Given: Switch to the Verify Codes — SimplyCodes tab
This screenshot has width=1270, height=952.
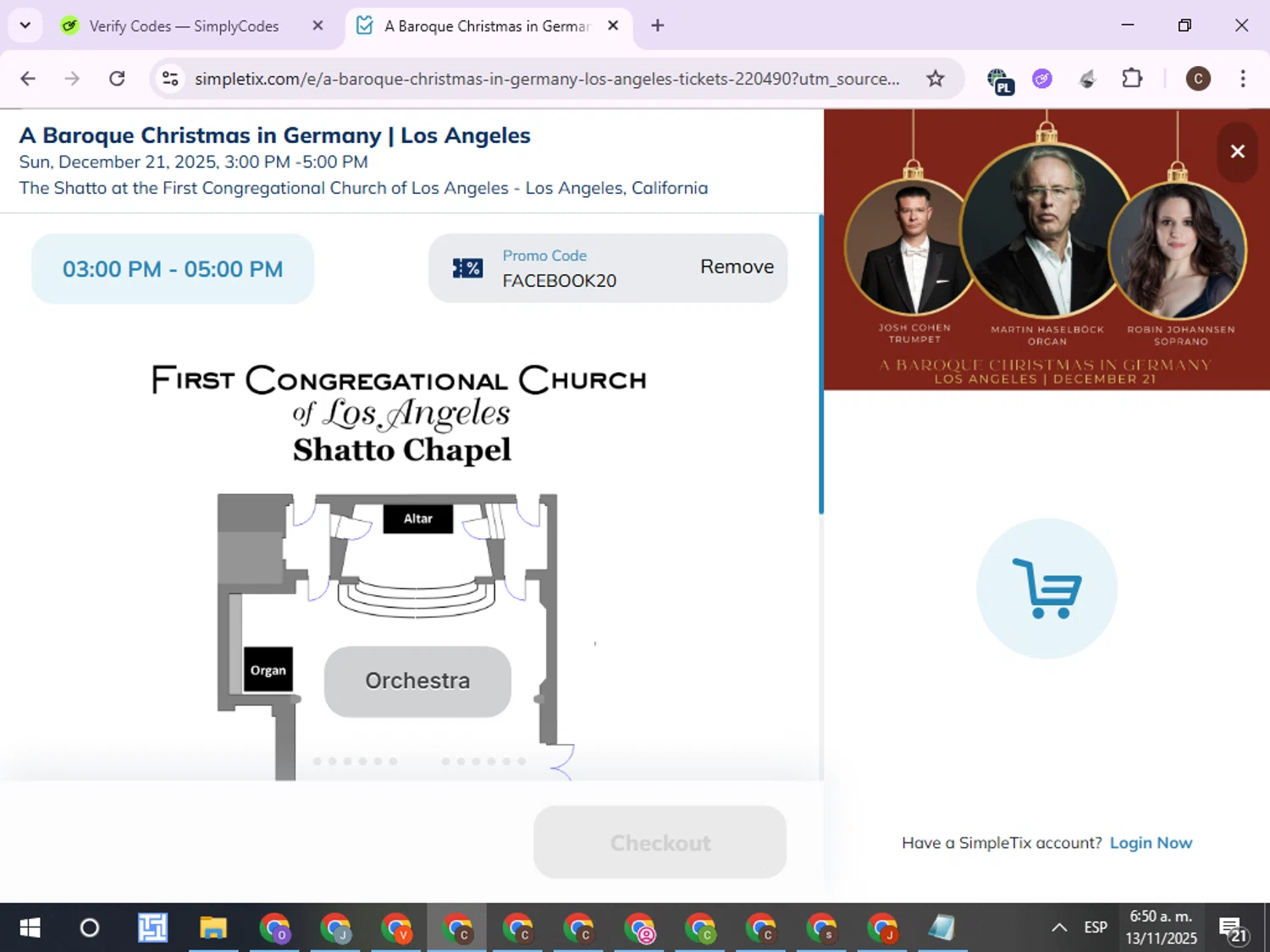Looking at the screenshot, I should 183,26.
